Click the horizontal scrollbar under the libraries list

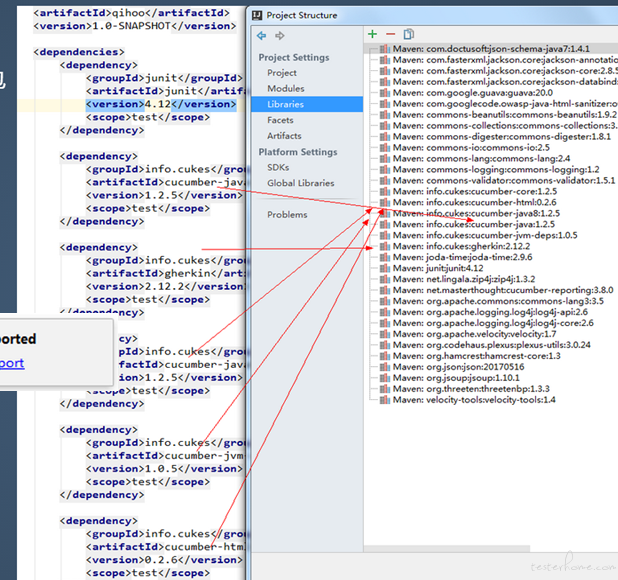tap(447, 548)
